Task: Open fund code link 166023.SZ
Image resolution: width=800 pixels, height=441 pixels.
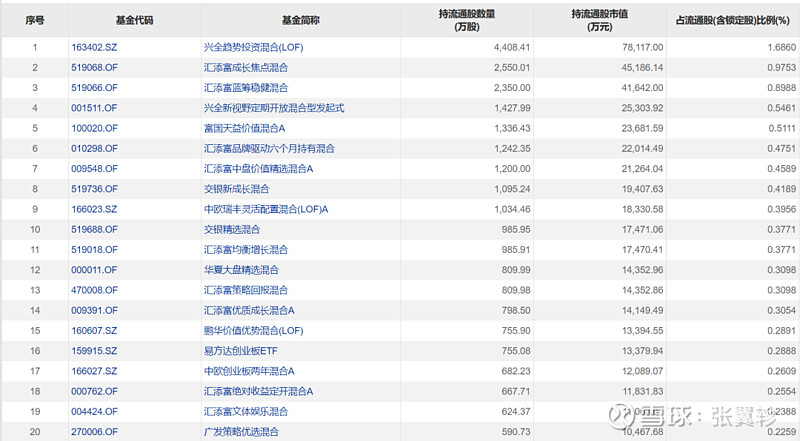Action: 94,209
